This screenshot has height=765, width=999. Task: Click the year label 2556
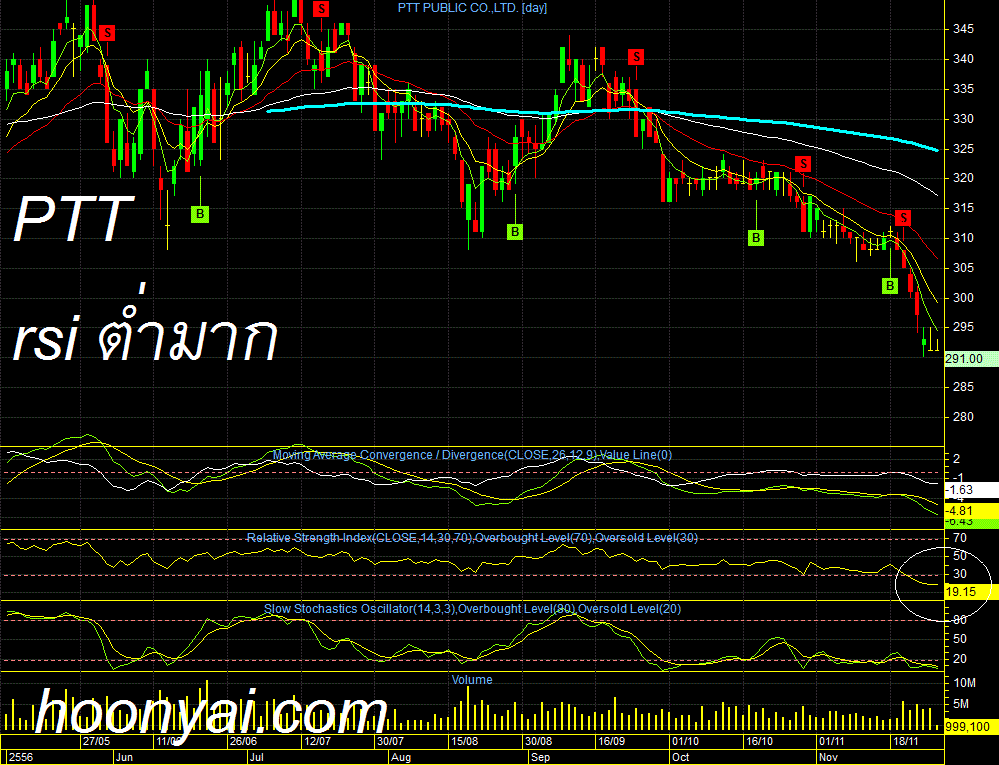click(x=21, y=757)
